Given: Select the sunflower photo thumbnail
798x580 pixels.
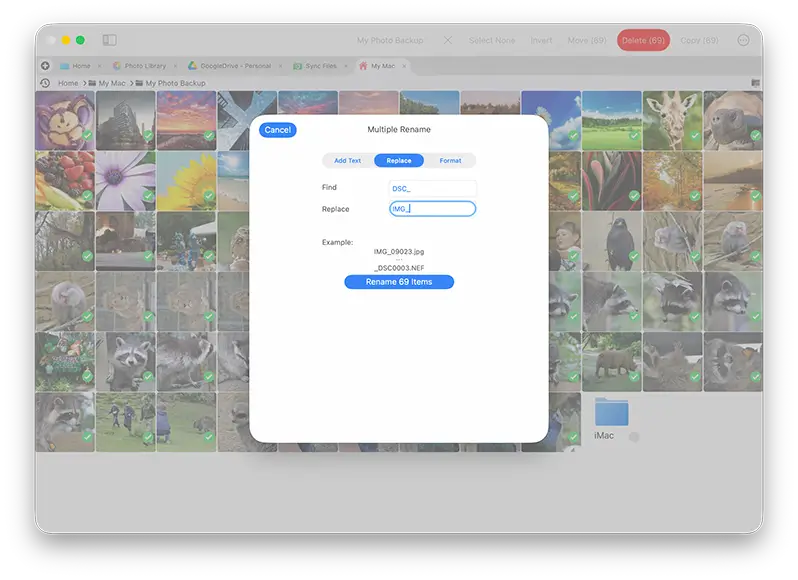Looking at the screenshot, I should 186,181.
